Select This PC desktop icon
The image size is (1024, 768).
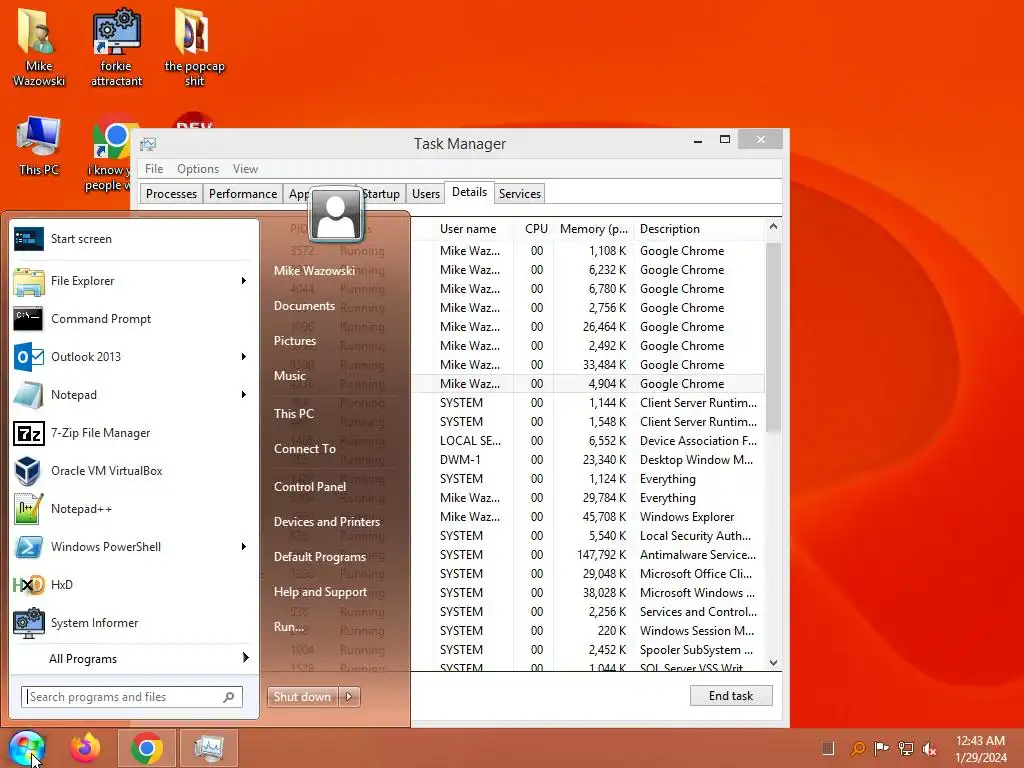pos(39,146)
